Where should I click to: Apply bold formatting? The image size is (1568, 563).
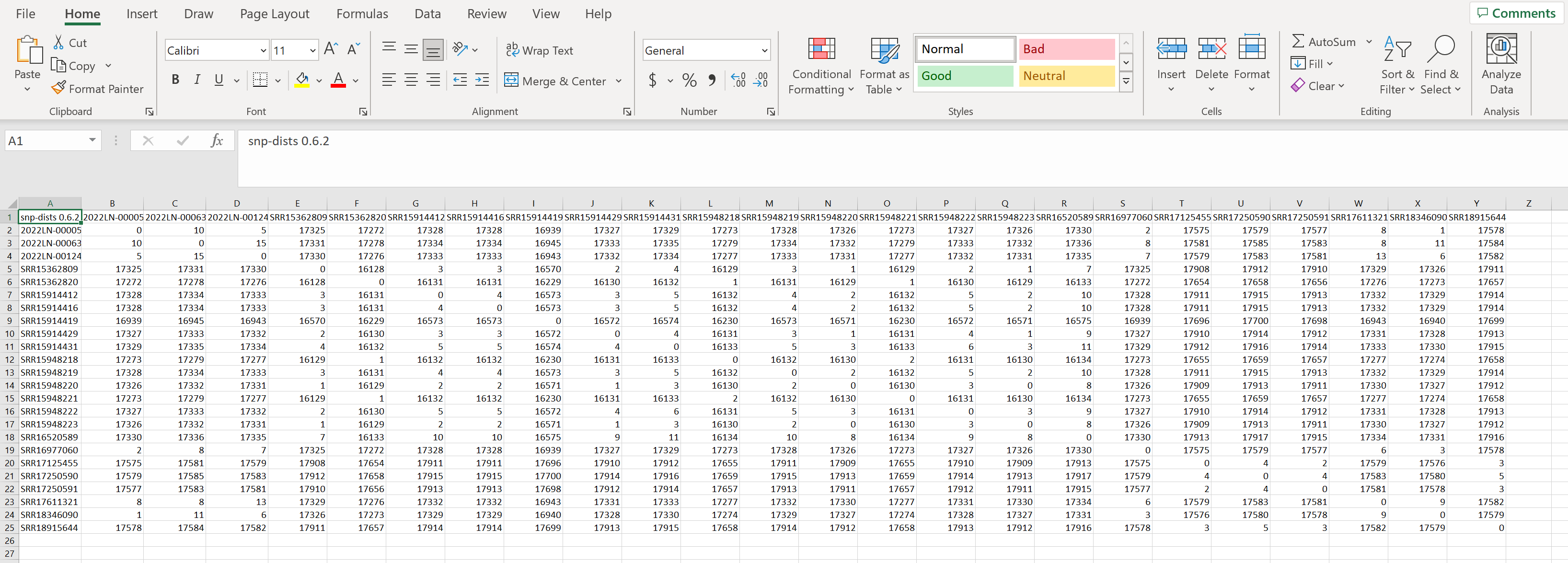[x=175, y=79]
